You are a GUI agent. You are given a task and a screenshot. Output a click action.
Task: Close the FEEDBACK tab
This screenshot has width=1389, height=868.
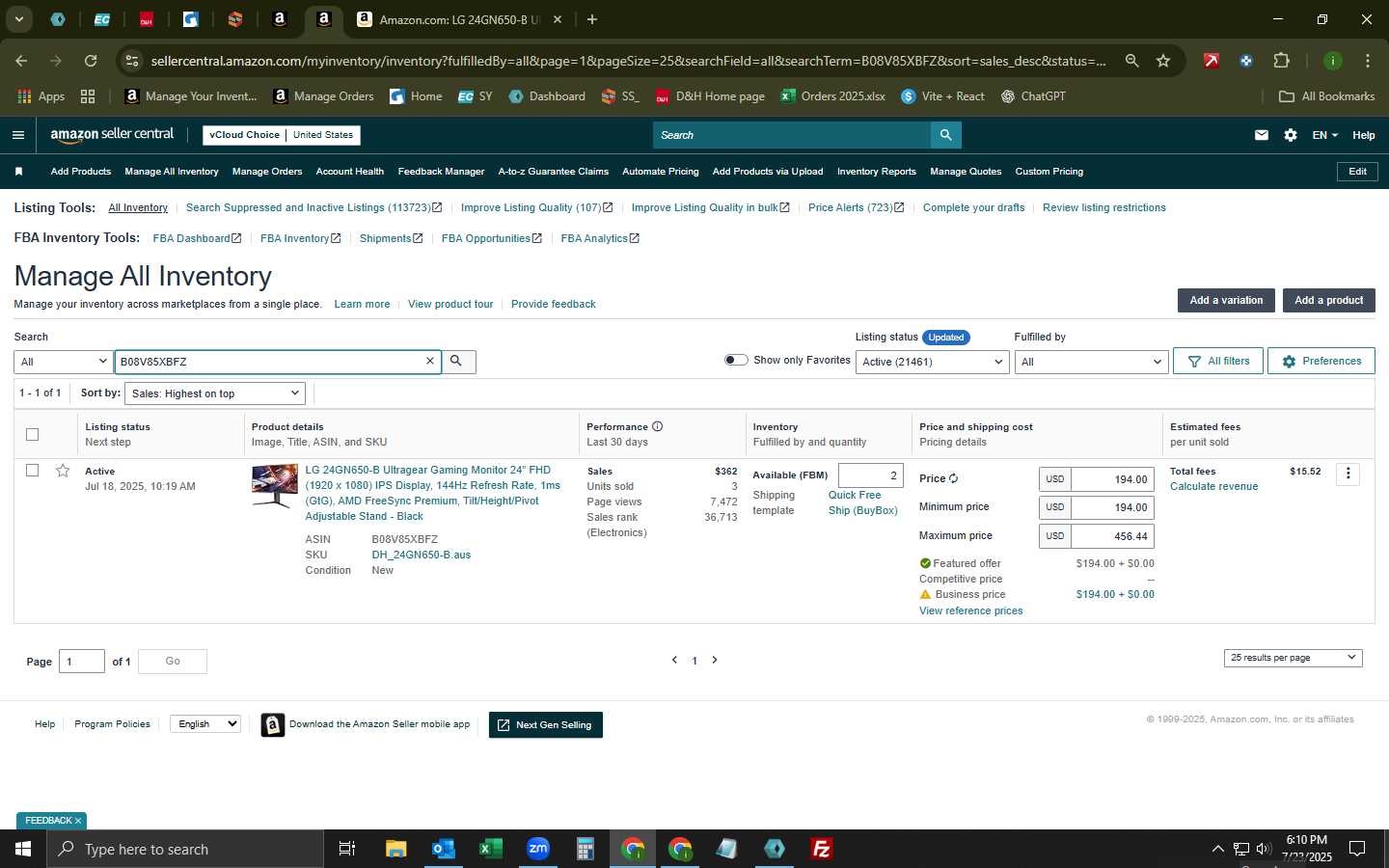click(x=78, y=821)
